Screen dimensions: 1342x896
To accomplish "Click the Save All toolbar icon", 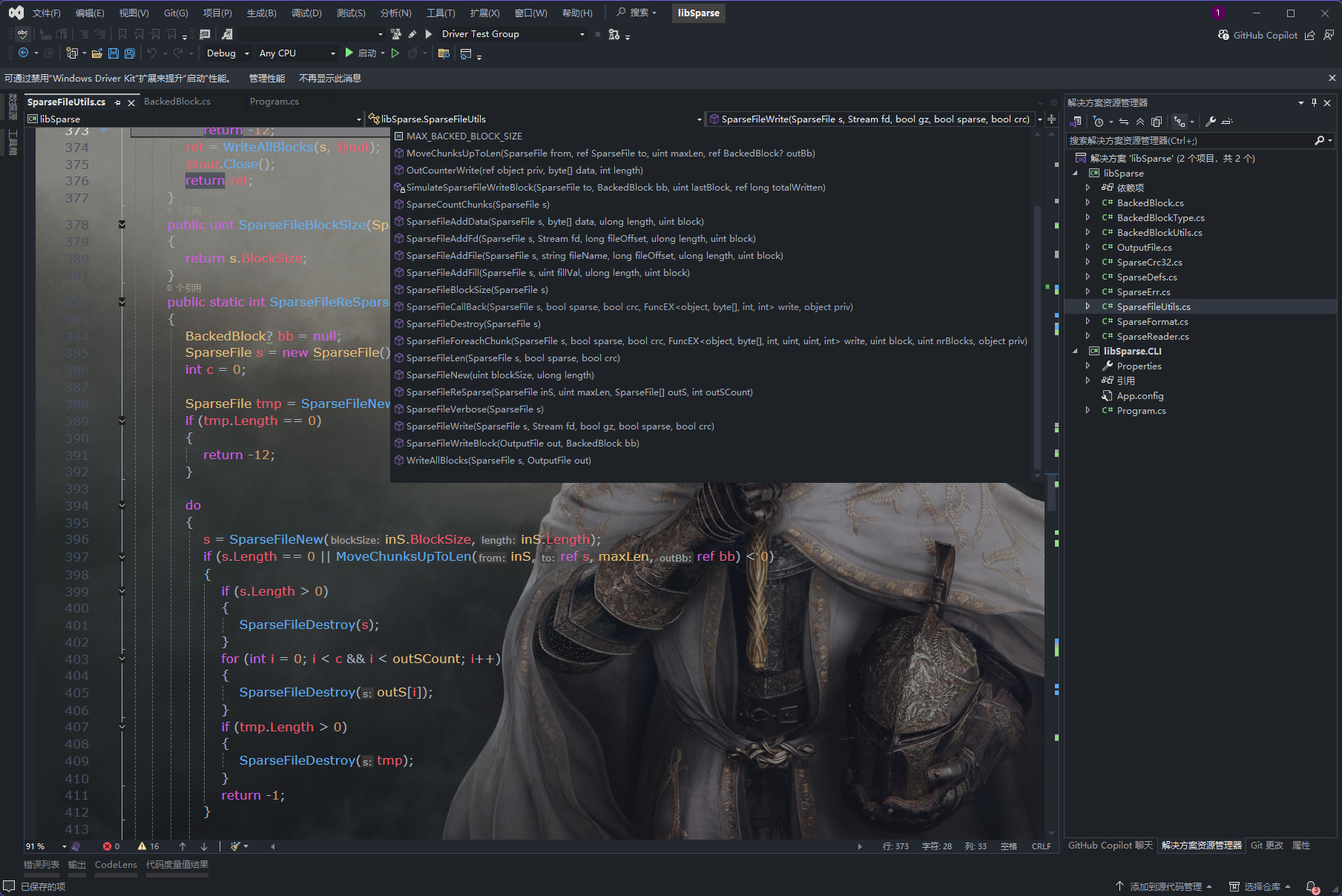I will point(129,53).
